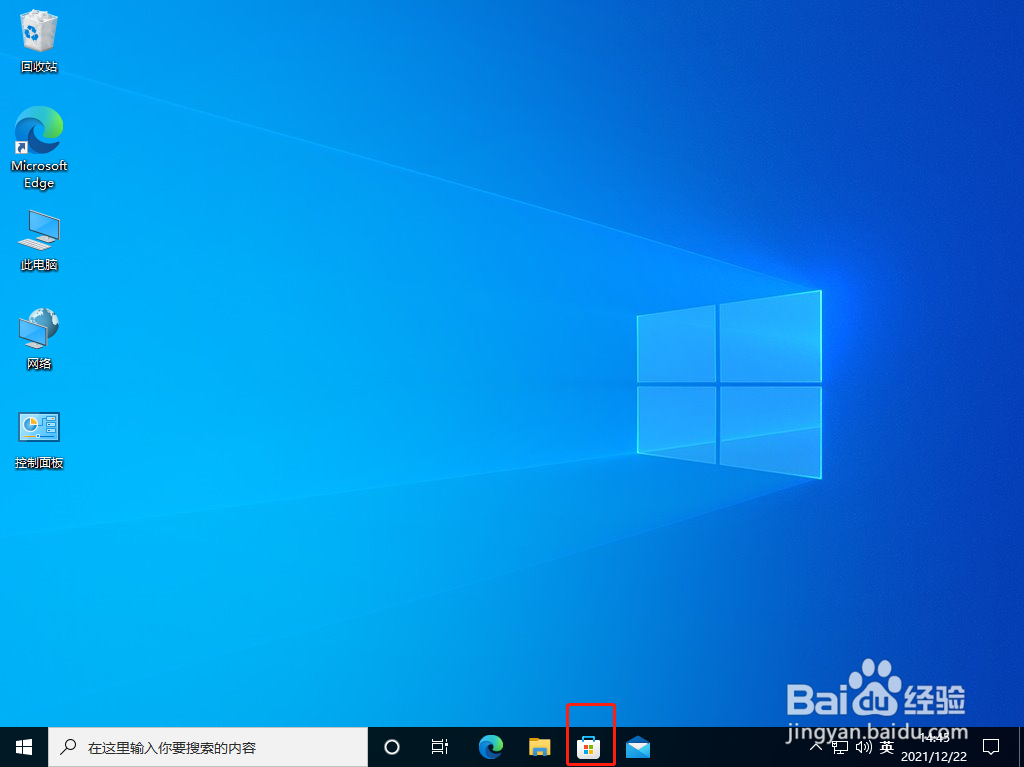The image size is (1024, 767).
Task: Expand hidden icons in the system tray
Action: point(817,746)
